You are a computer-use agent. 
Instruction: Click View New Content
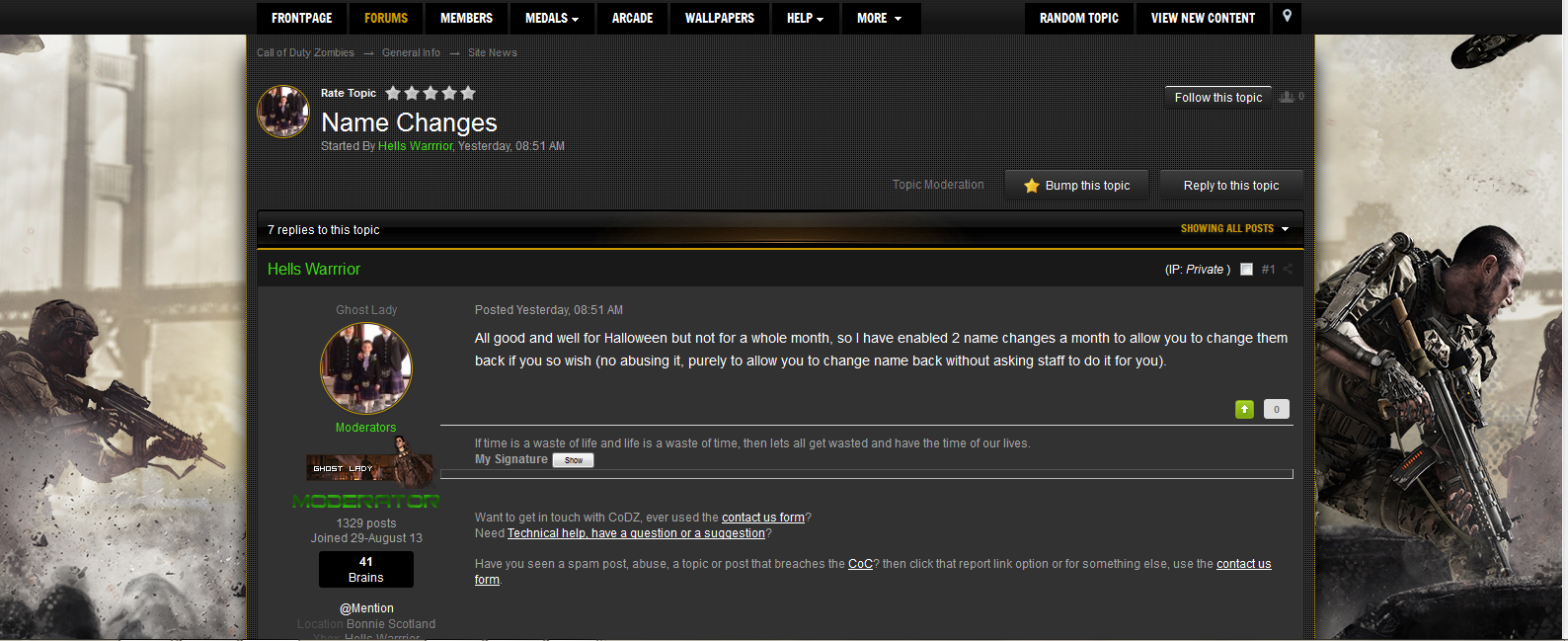[1203, 18]
